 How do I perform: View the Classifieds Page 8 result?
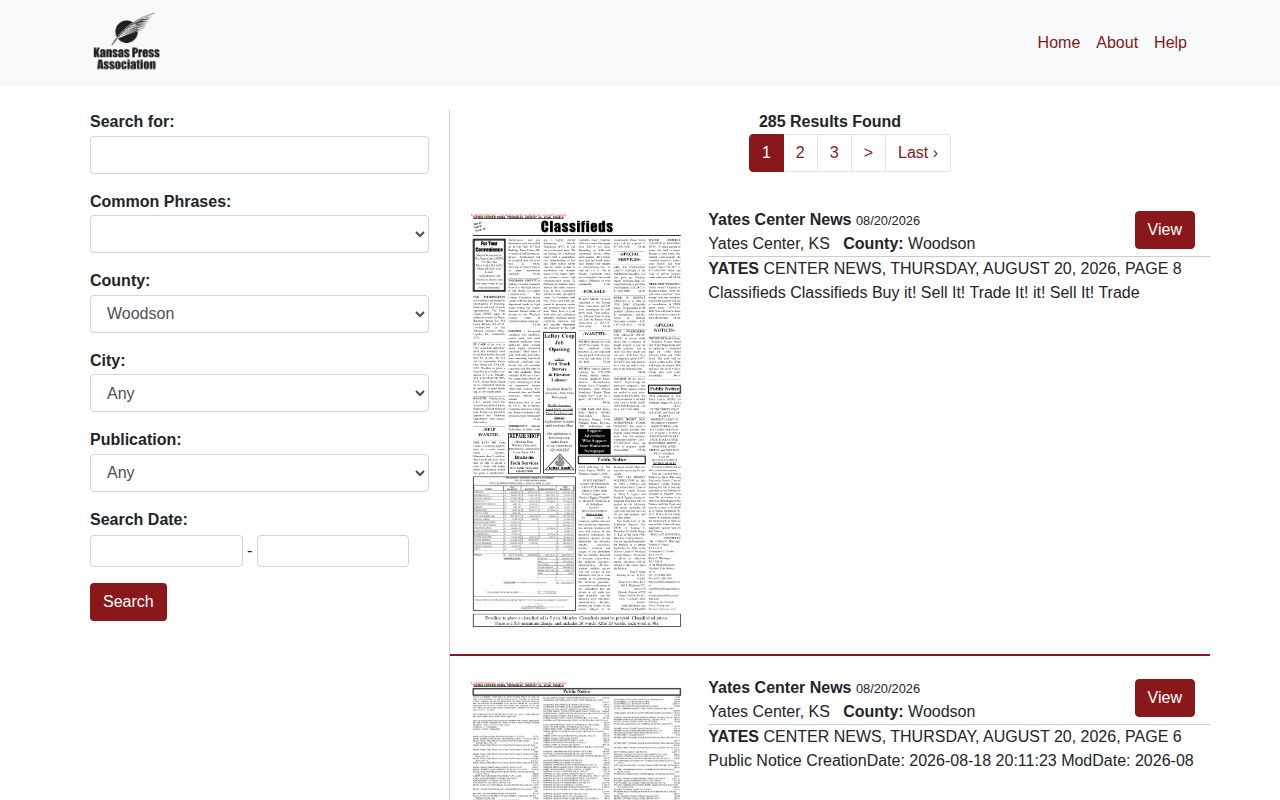[x=1164, y=230]
